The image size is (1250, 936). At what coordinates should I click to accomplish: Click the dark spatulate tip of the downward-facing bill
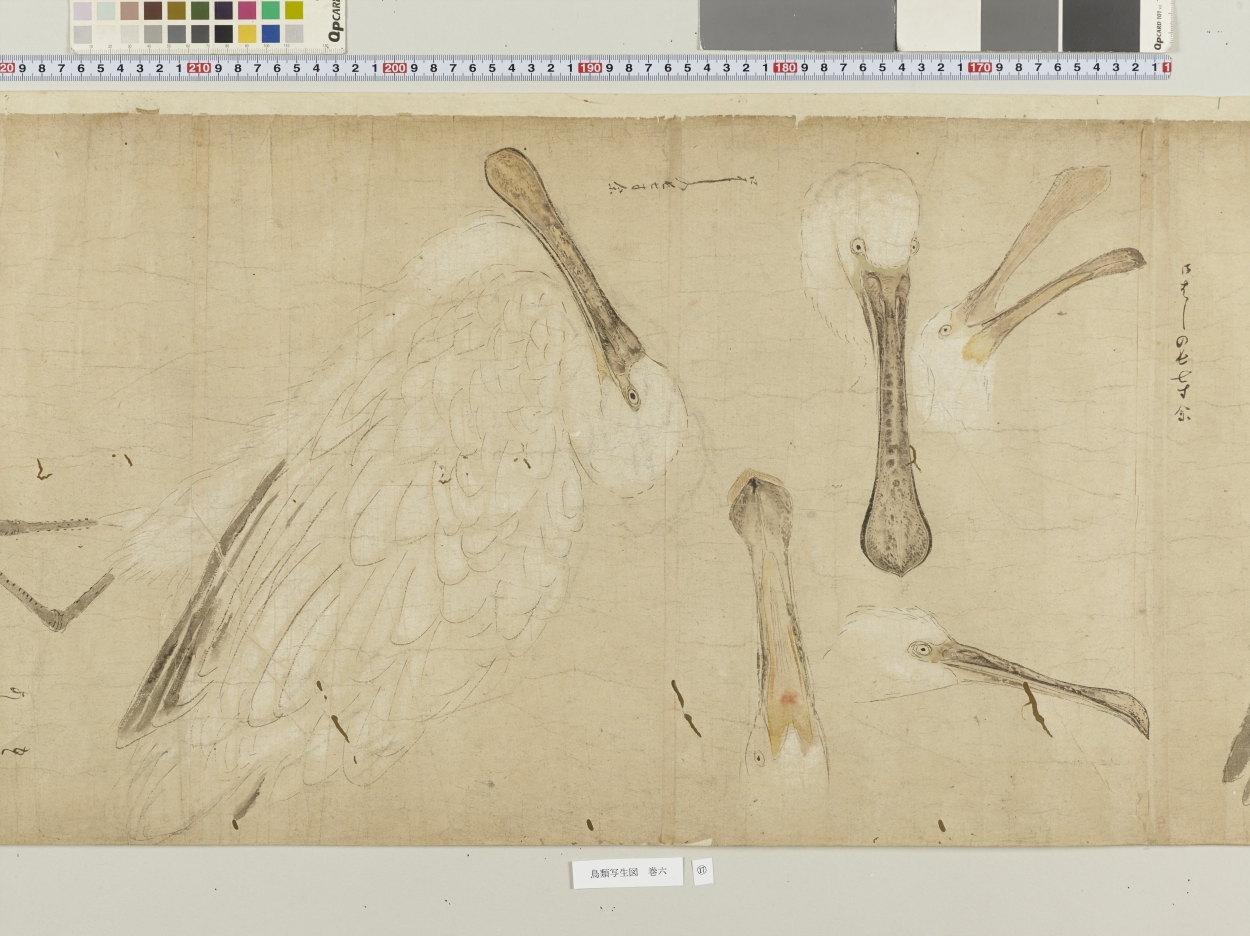(x=896, y=530)
